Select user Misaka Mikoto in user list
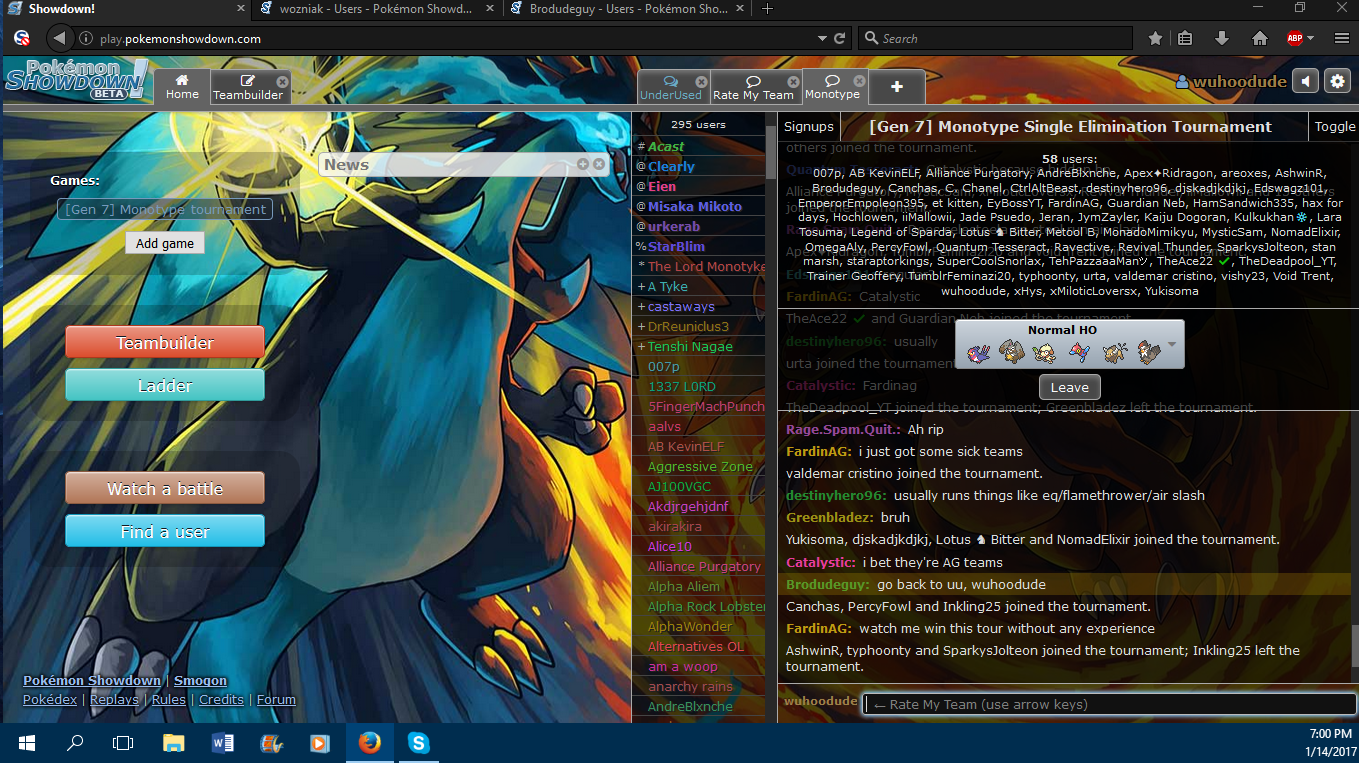Screen dimensions: 1359x763 (x=695, y=206)
